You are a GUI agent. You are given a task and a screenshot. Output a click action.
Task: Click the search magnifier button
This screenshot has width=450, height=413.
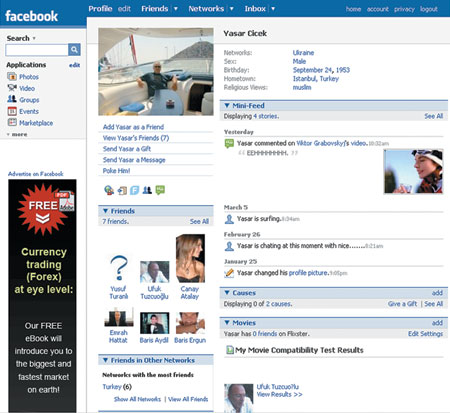click(x=74, y=50)
